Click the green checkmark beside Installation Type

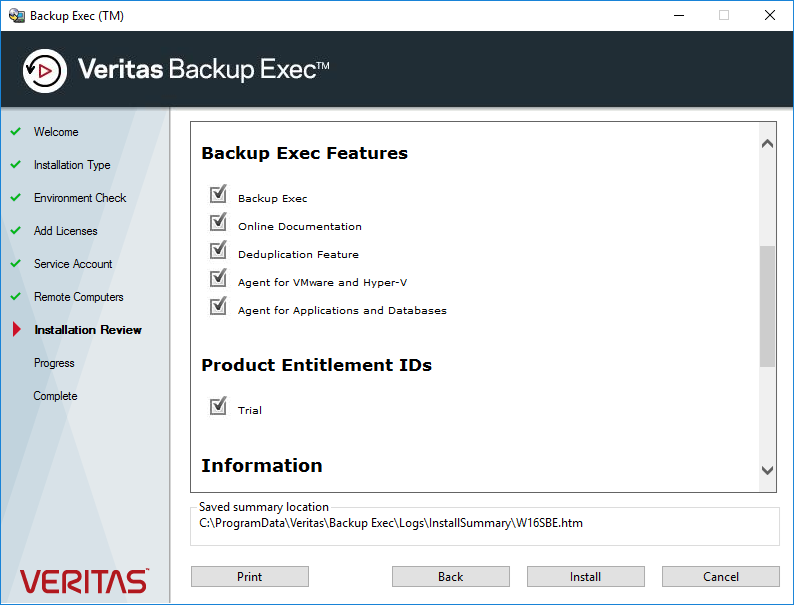coord(16,165)
